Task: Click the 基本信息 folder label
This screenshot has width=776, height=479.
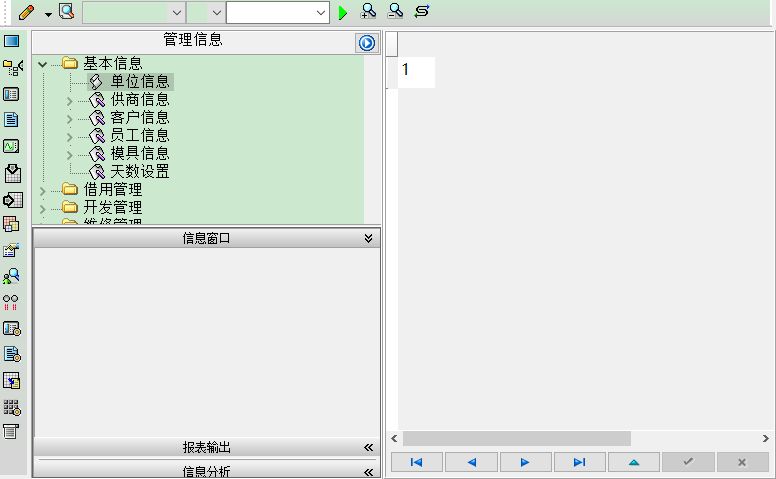Action: [x=113, y=63]
